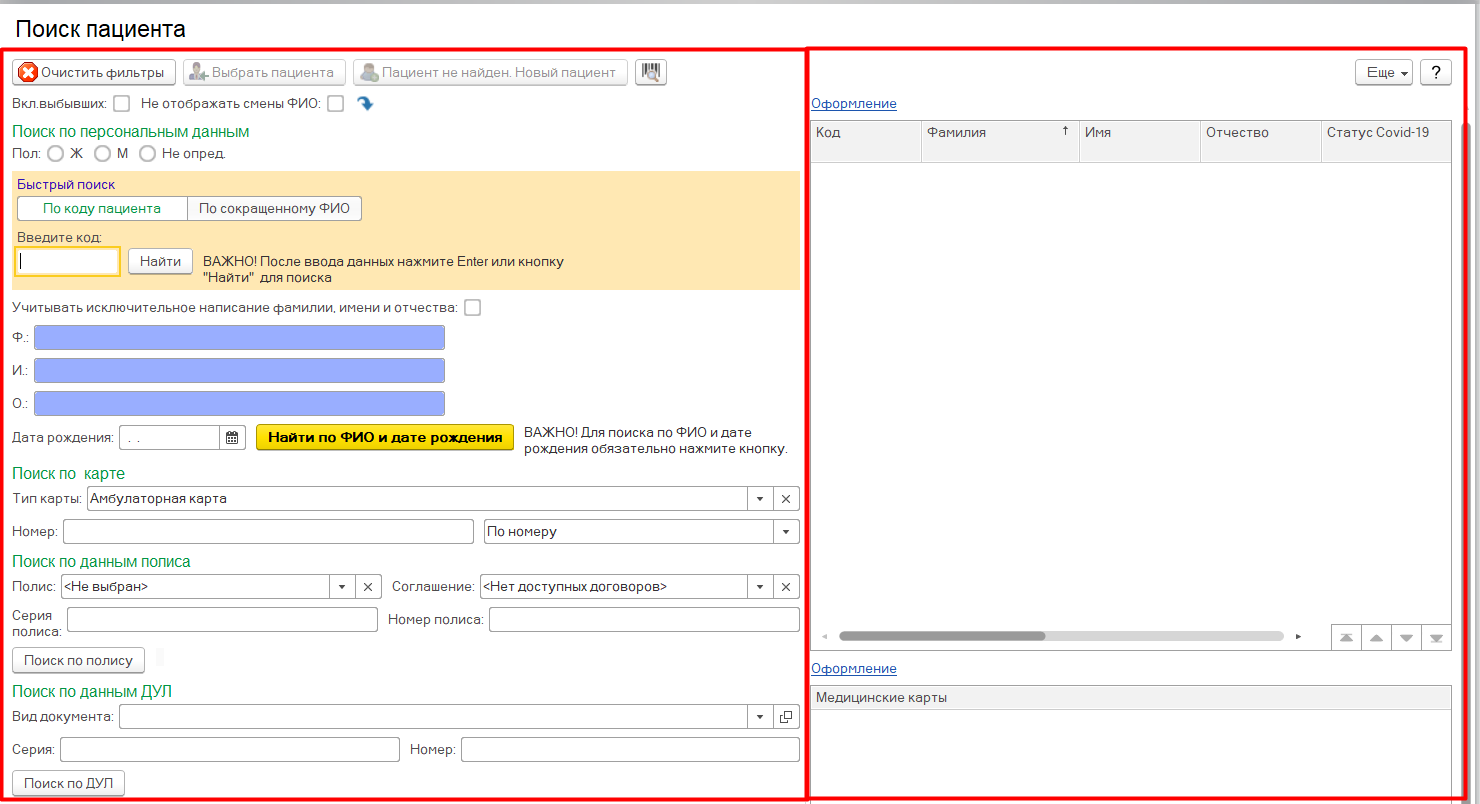This screenshot has width=1480, height=804.
Task: Expand the Тип карты dropdown
Action: tap(759, 499)
